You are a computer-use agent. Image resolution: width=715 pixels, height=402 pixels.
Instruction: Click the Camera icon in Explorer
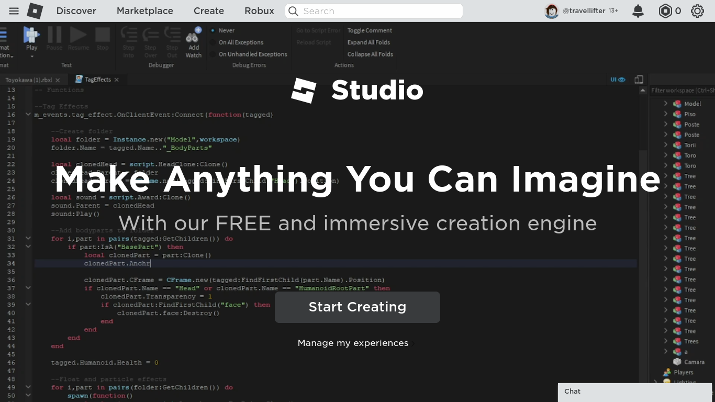677,362
